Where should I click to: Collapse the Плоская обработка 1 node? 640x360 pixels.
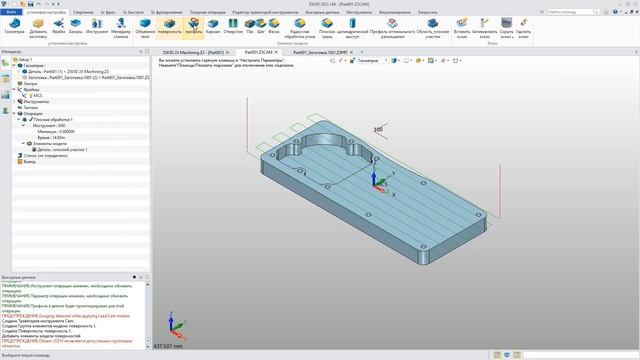coord(19,120)
